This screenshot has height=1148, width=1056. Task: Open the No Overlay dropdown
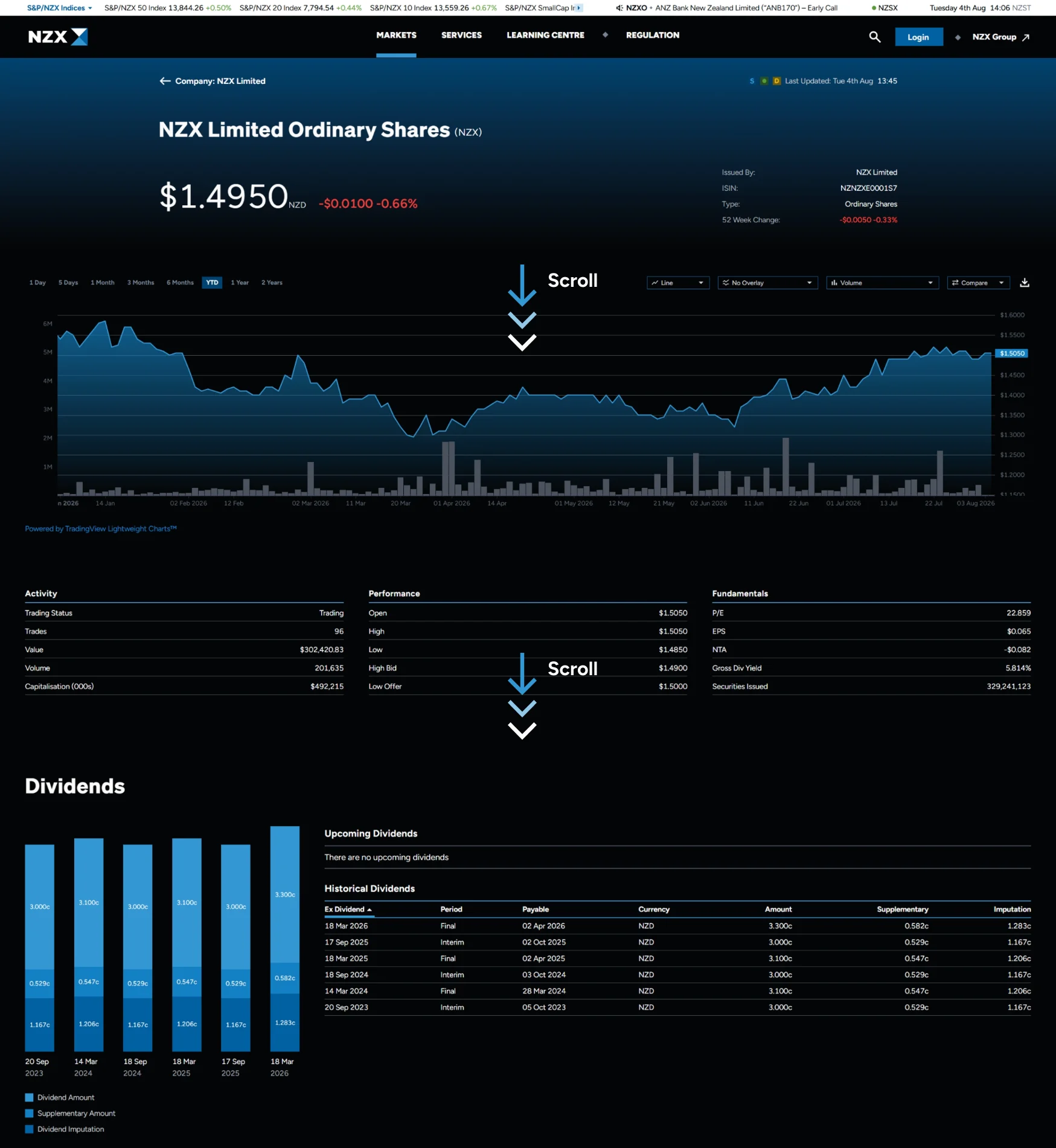click(x=767, y=283)
